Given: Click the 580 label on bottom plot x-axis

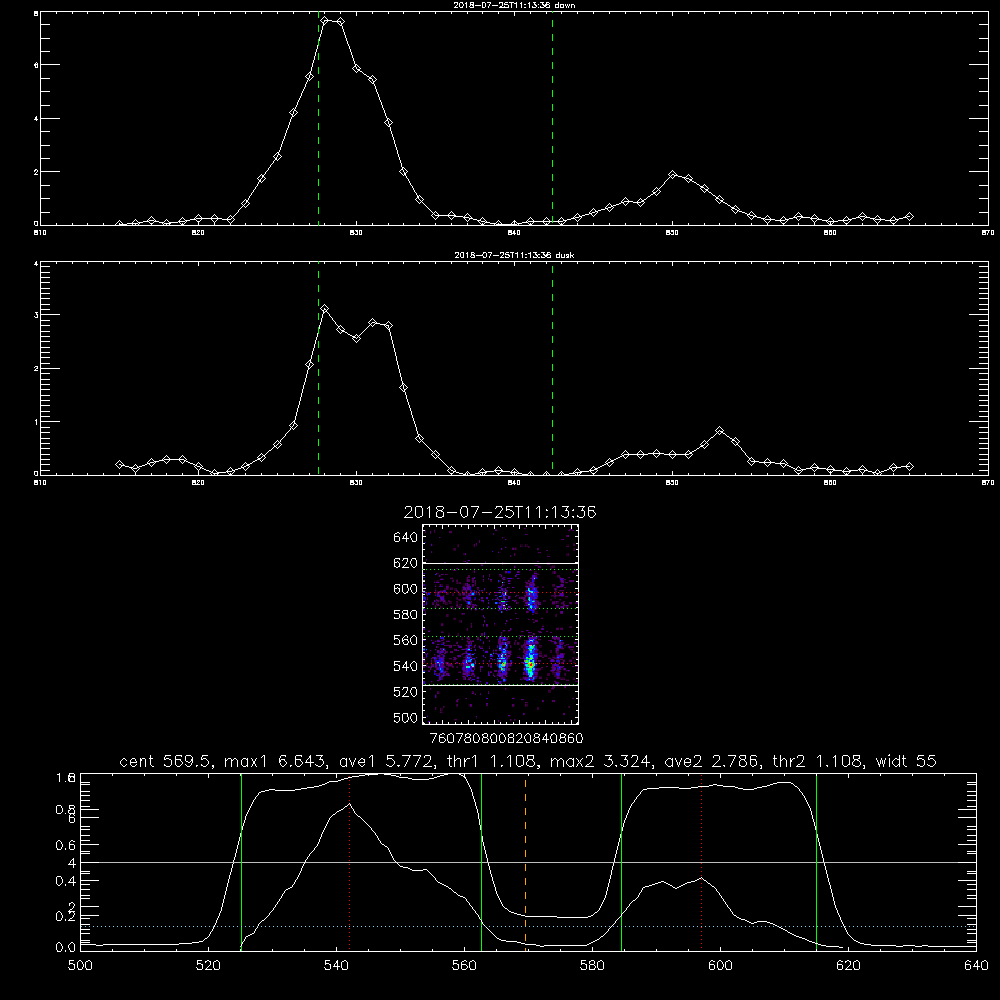Looking at the screenshot, I should [592, 966].
